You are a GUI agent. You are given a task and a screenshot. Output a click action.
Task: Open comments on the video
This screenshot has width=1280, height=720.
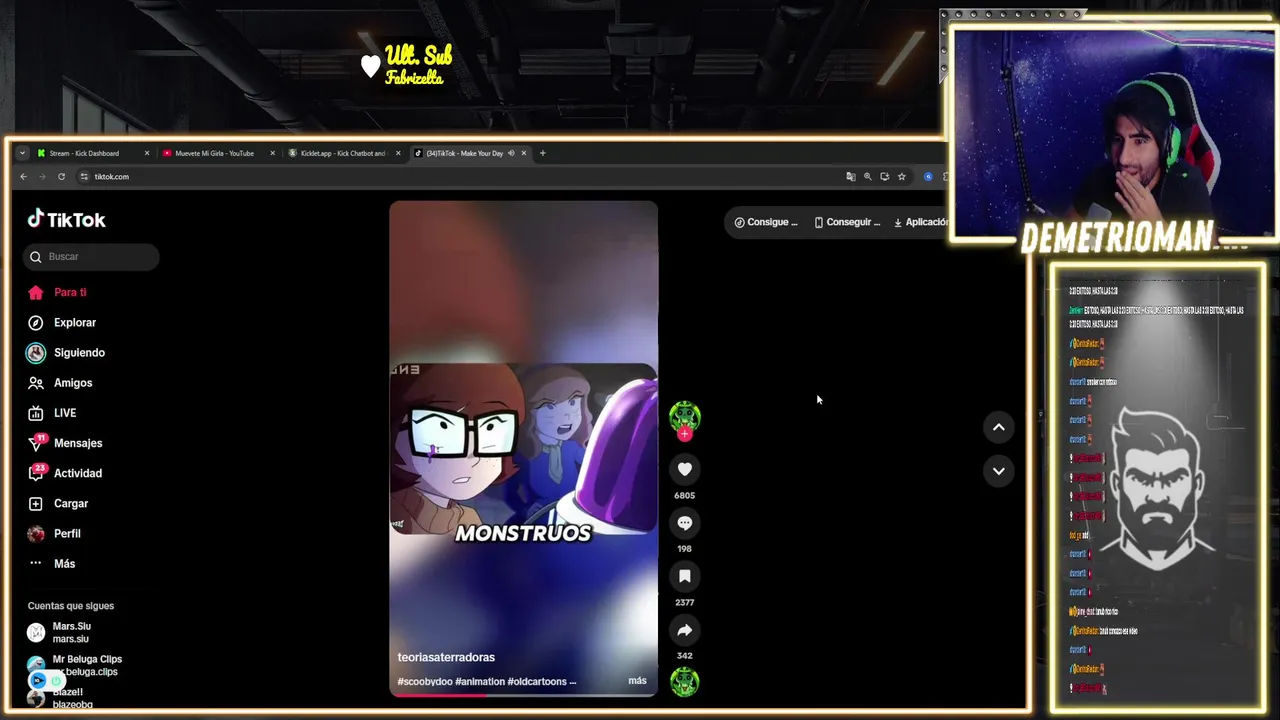pos(685,522)
